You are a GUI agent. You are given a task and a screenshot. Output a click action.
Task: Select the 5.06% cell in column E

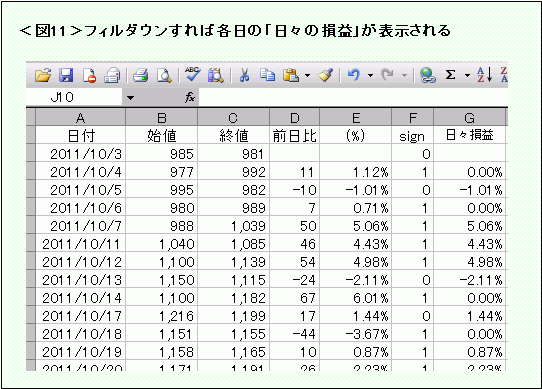tap(356, 225)
